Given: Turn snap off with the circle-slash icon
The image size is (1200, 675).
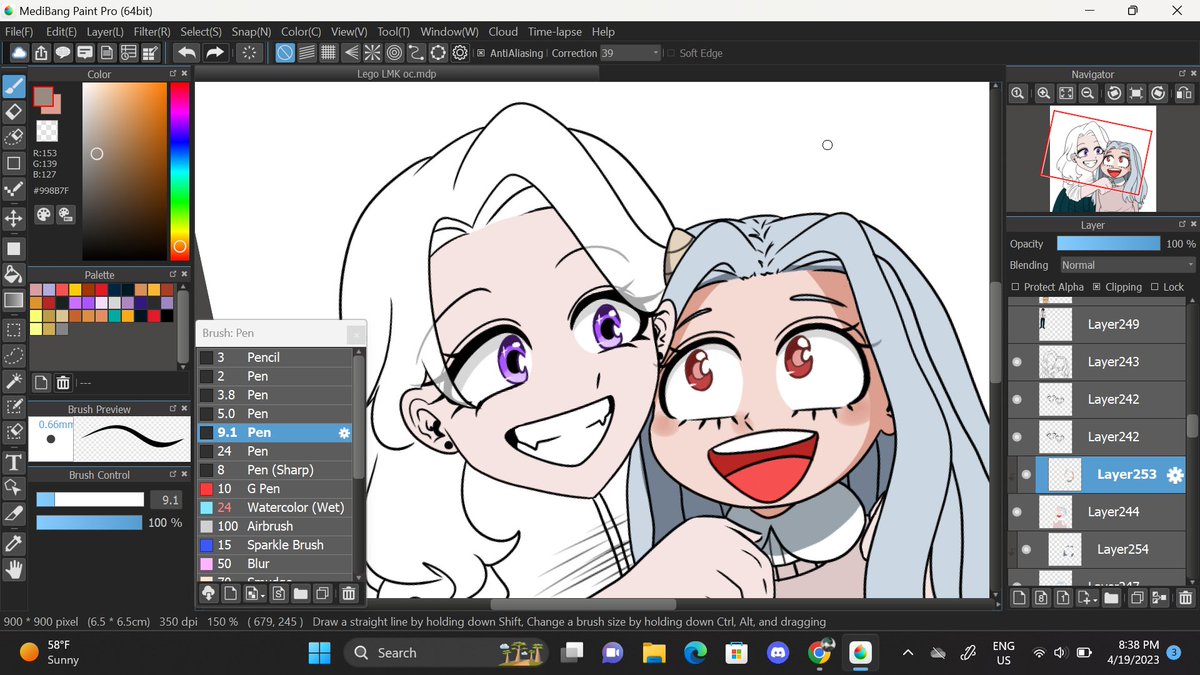Looking at the screenshot, I should click(x=285, y=53).
